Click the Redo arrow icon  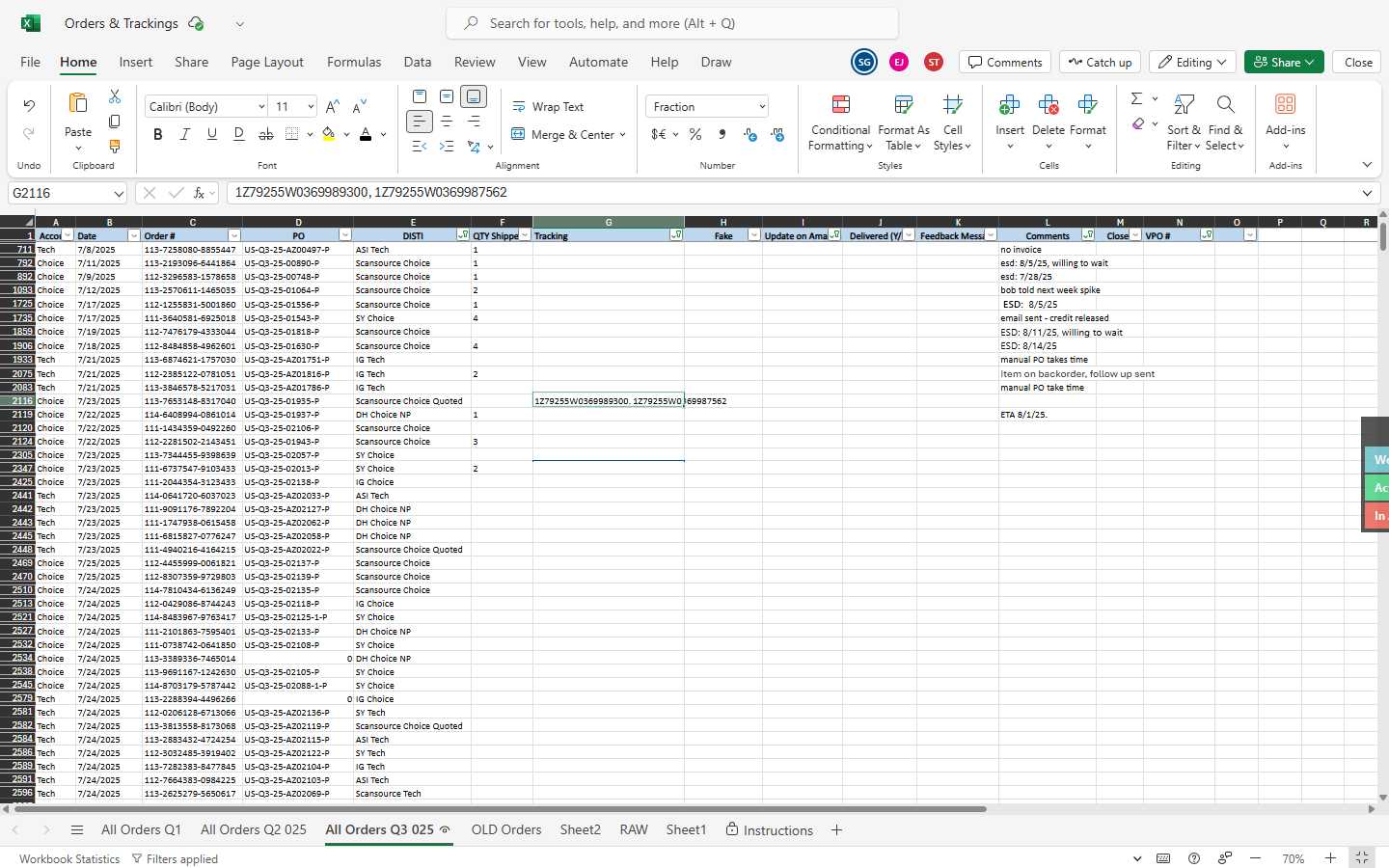tap(29, 133)
